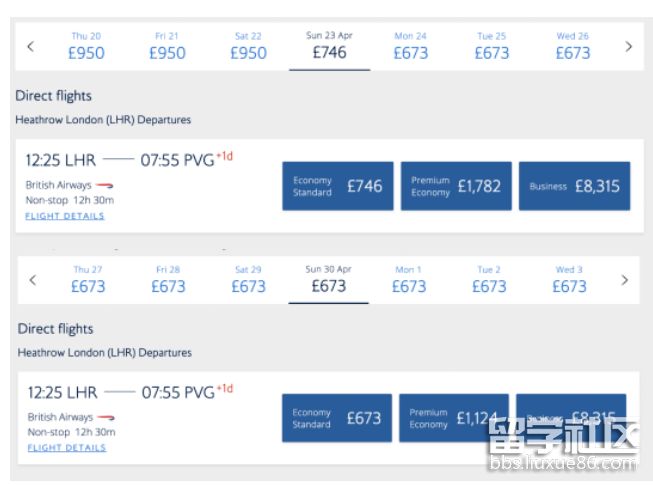Viewport: 653px width, 485px height.
Task: Pick Mon 24 date at £673
Action: pyautogui.click(x=410, y=46)
